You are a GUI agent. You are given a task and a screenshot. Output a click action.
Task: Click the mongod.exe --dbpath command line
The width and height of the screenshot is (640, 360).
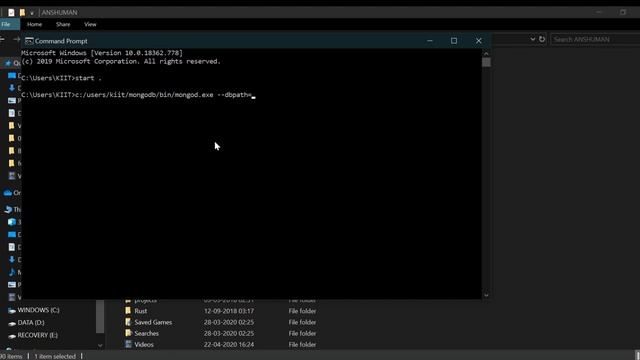coord(137,95)
